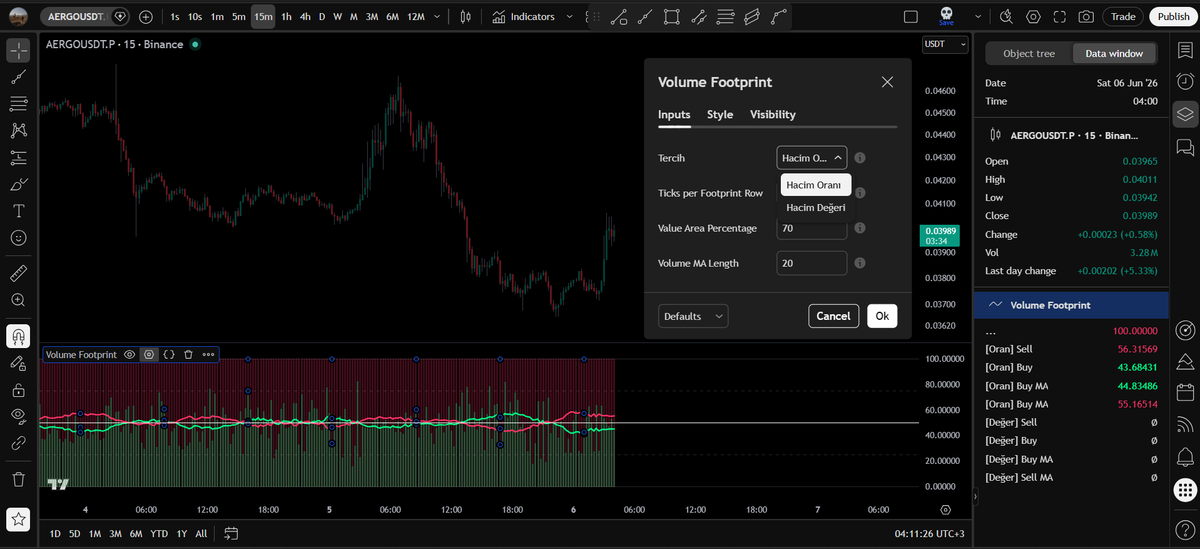Screen dimensions: 1200x549
Task: Select the ruler measure tool
Action: (x=18, y=273)
